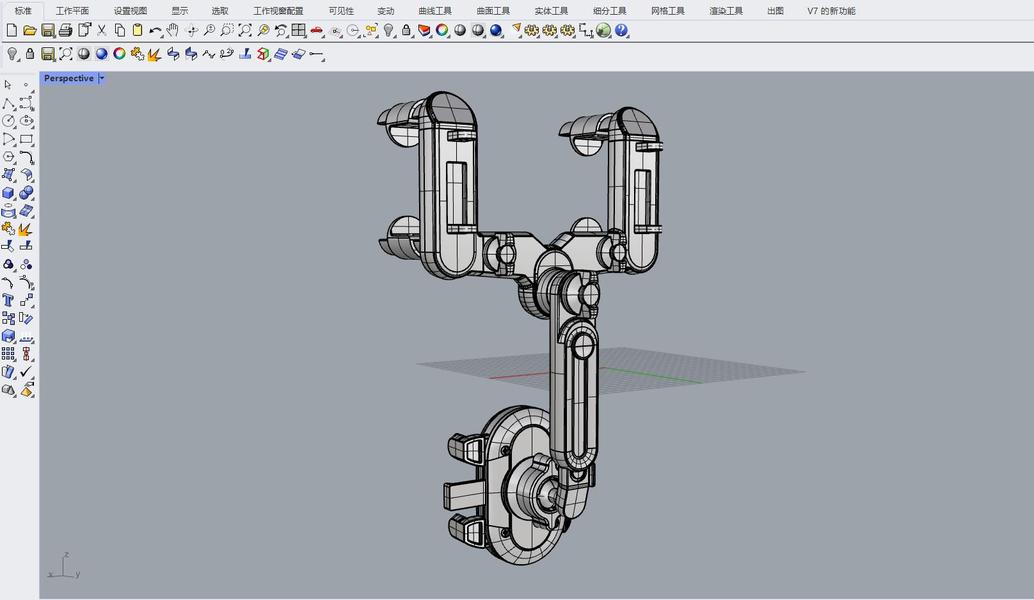
Task: Switch to the 实体工具 tab
Action: tap(551, 11)
